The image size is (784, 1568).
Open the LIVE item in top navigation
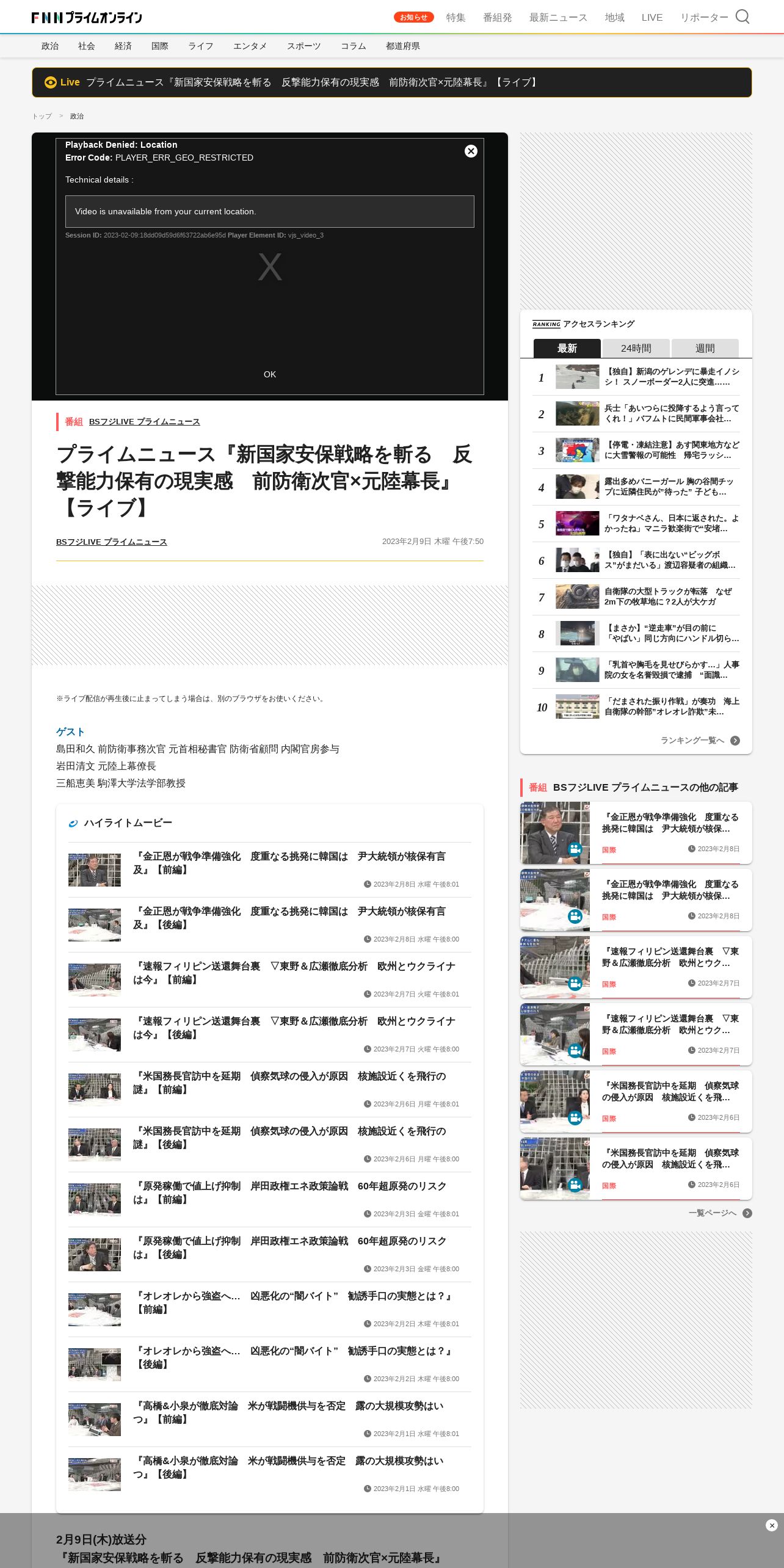[x=652, y=17]
